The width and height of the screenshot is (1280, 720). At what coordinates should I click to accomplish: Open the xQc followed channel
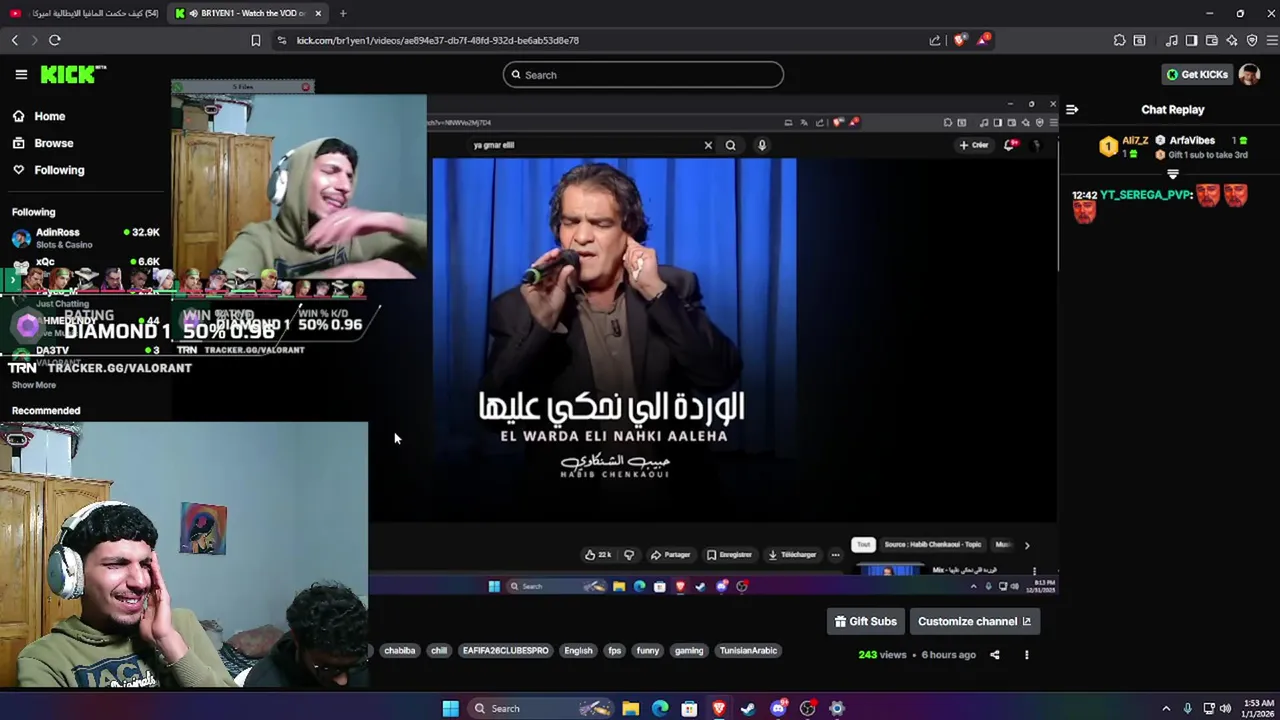[x=86, y=262]
